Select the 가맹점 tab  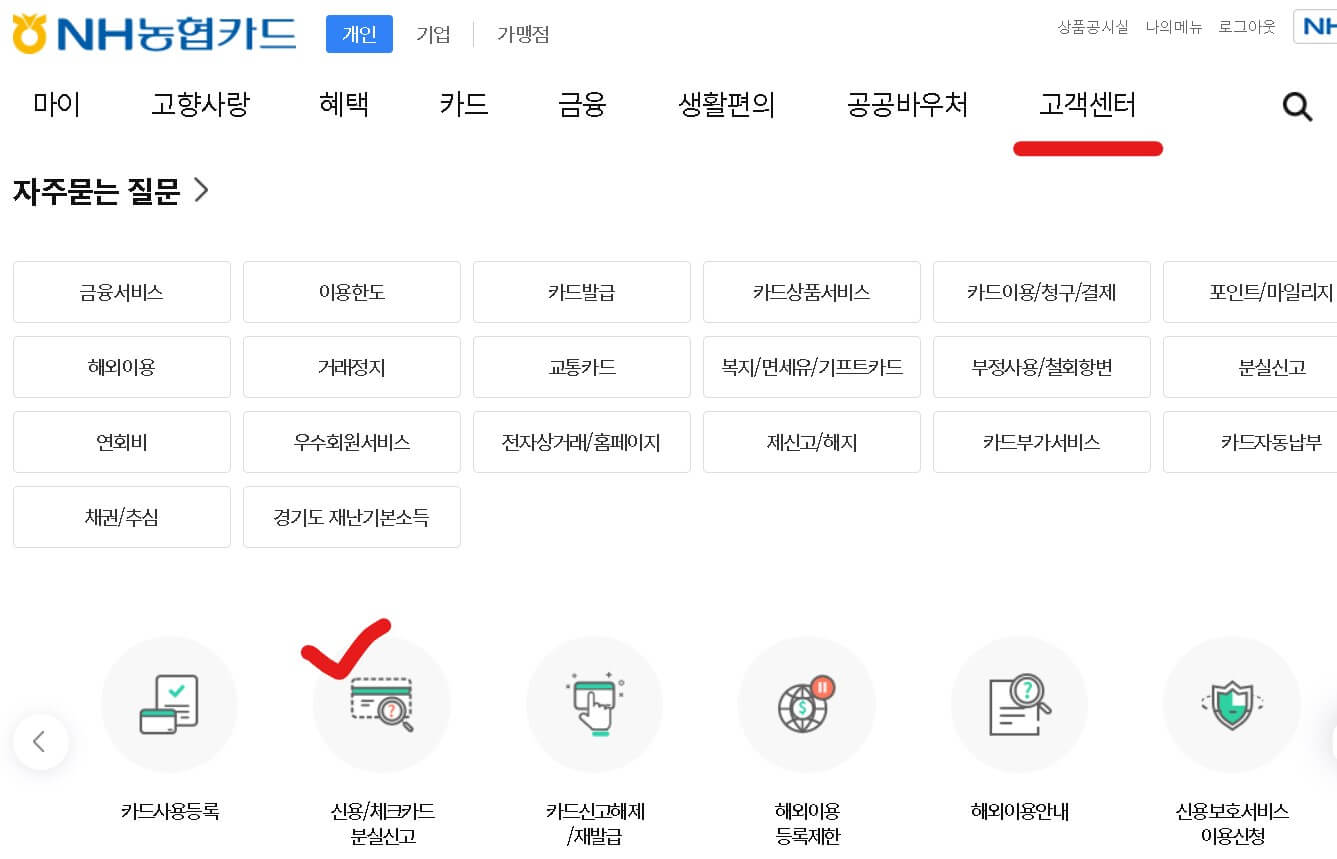521,33
